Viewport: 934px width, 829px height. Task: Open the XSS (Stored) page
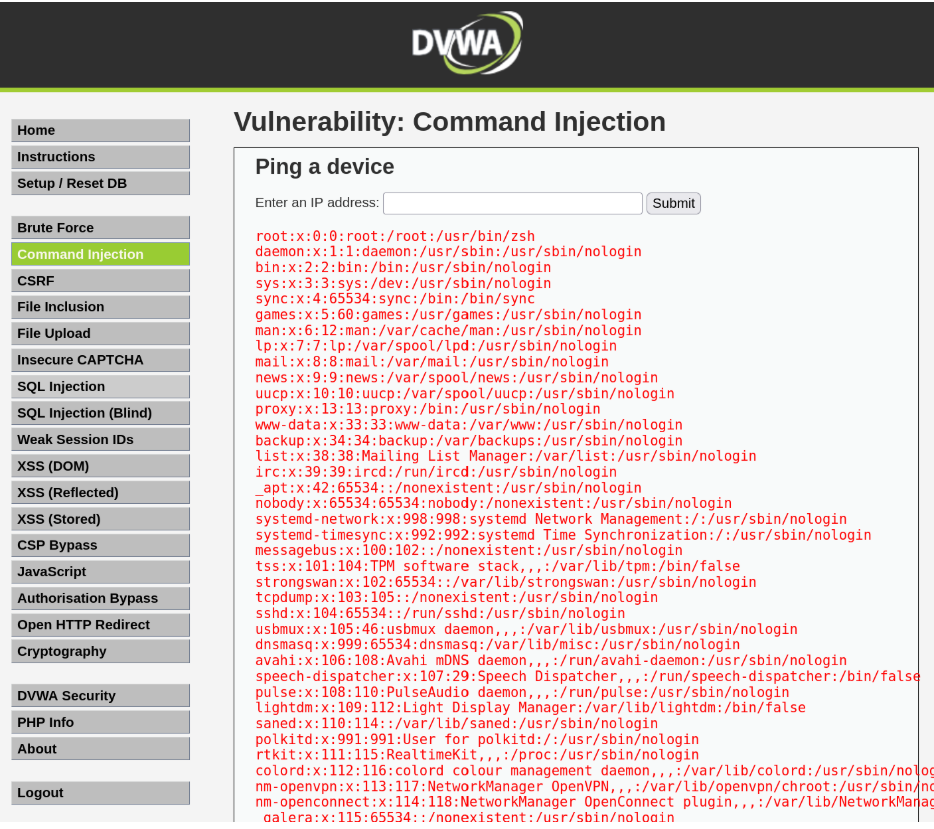click(100, 519)
